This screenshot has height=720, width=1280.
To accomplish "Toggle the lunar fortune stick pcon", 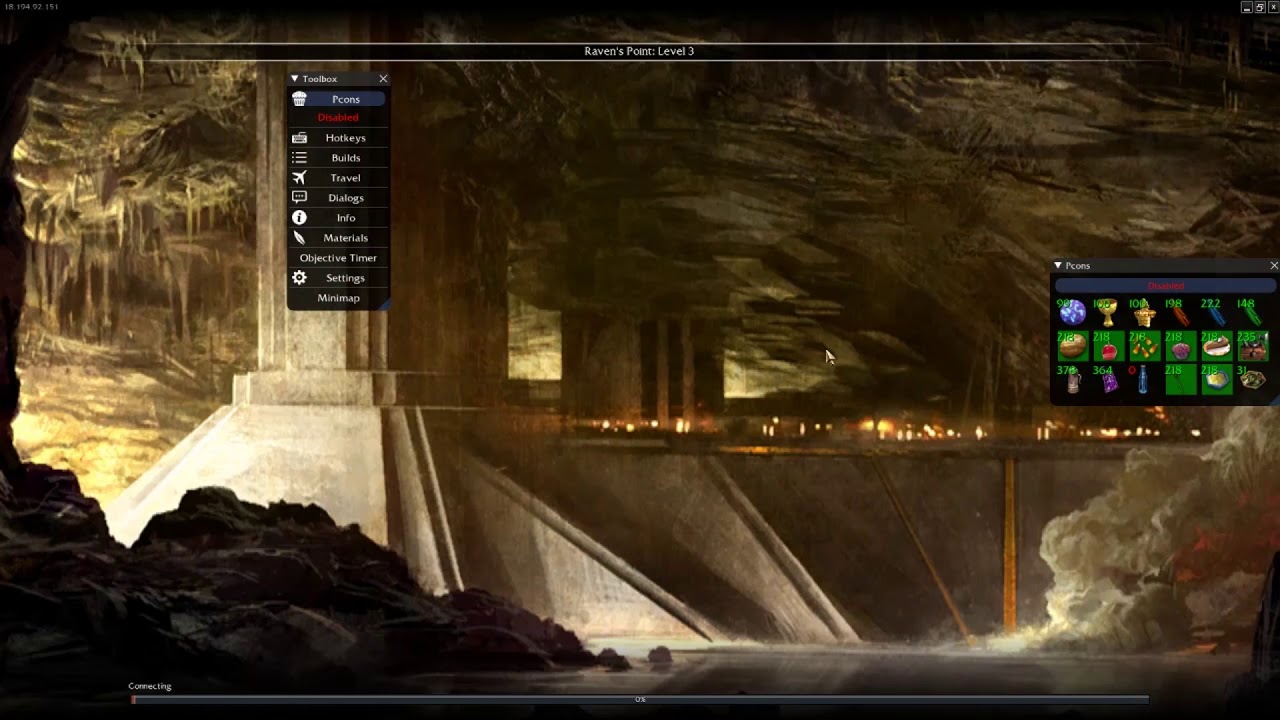I will point(1180,380).
